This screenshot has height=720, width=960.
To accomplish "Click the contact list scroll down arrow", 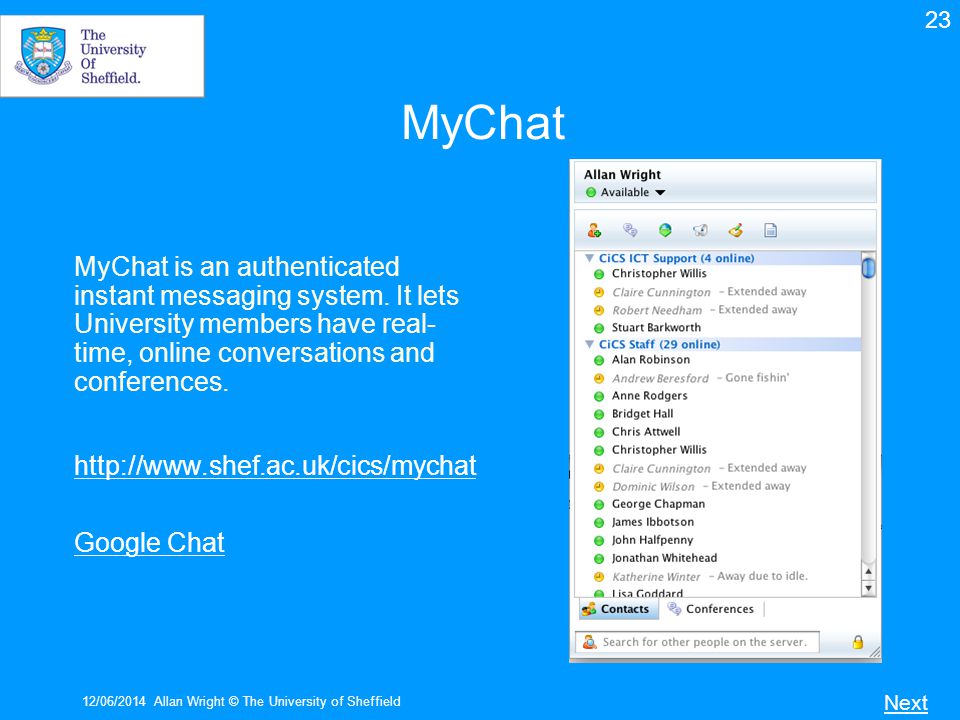I will click(x=868, y=588).
